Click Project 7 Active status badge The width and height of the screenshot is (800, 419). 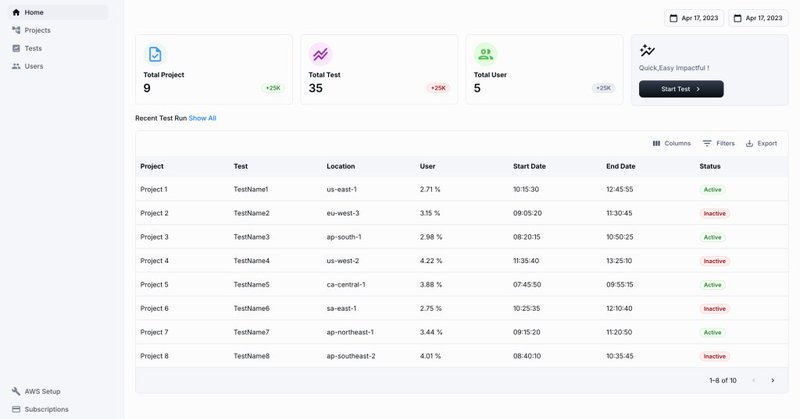pos(713,332)
